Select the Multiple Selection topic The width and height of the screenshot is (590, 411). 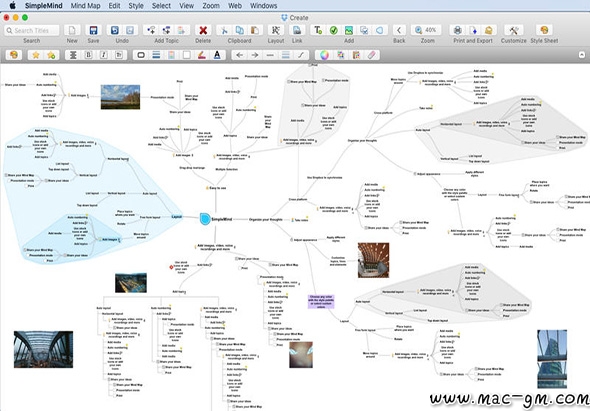pos(227,169)
